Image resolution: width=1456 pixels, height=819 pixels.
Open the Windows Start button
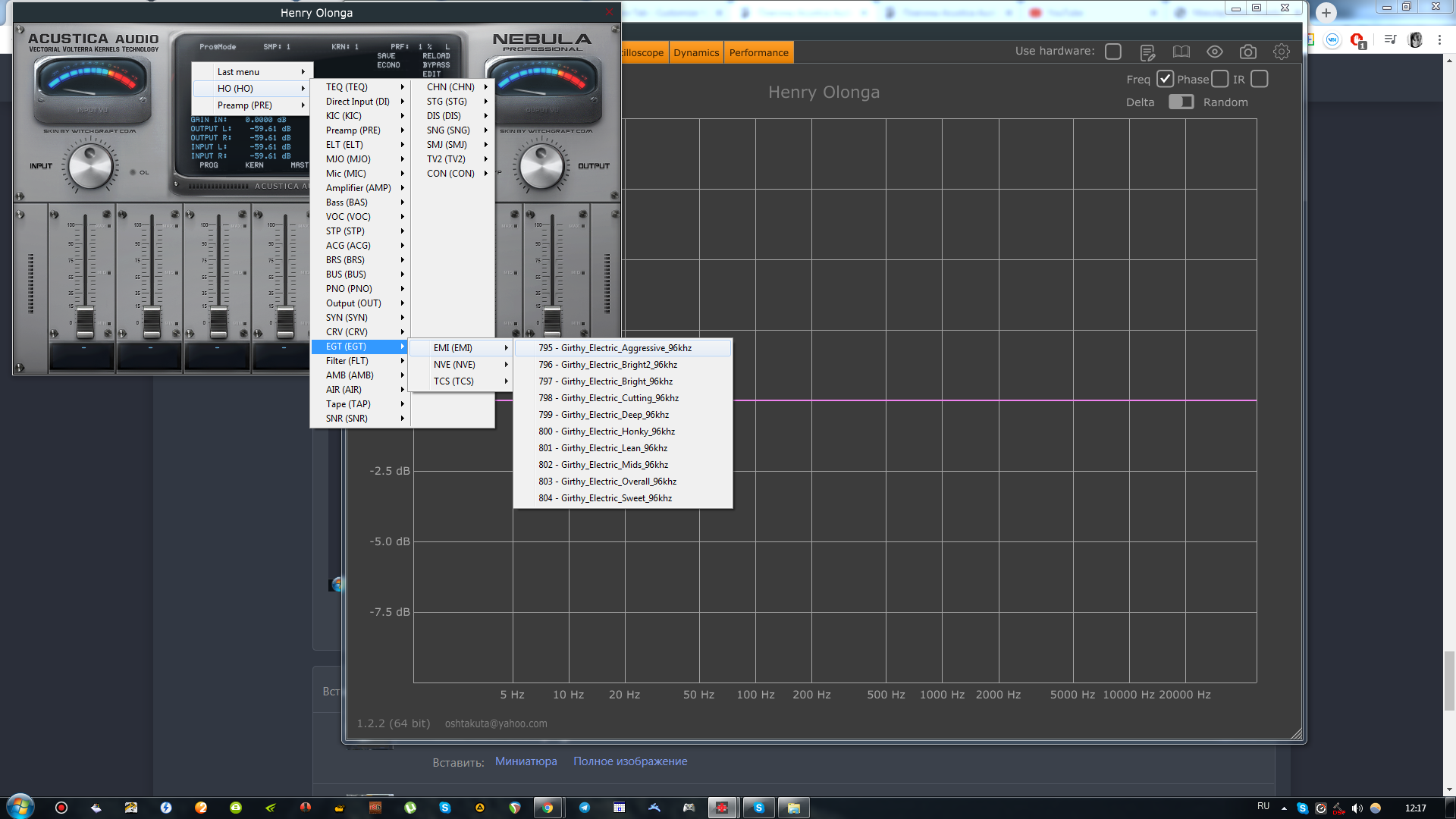20,807
